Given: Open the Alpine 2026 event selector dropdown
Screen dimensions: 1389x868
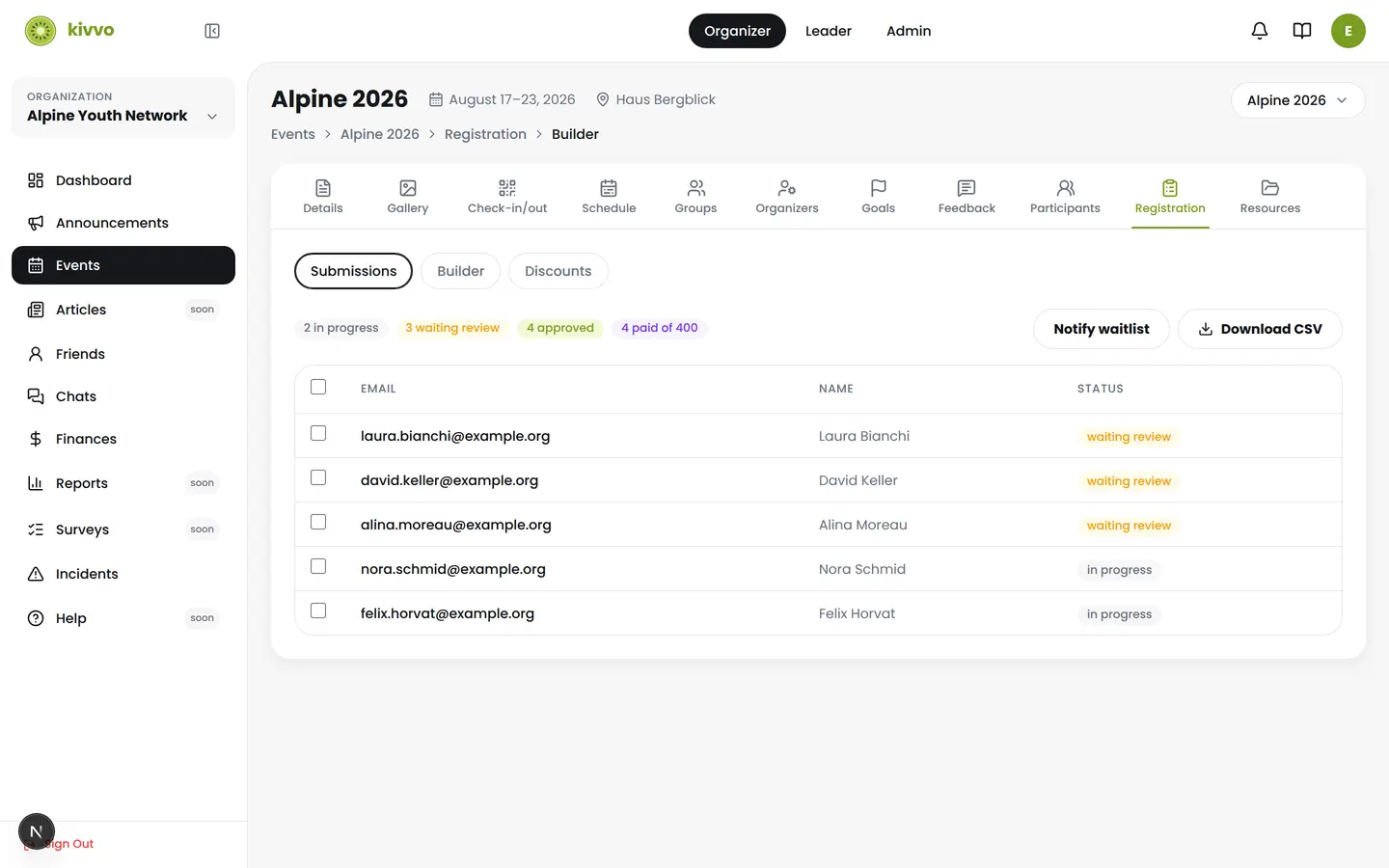Looking at the screenshot, I should 1297,100.
